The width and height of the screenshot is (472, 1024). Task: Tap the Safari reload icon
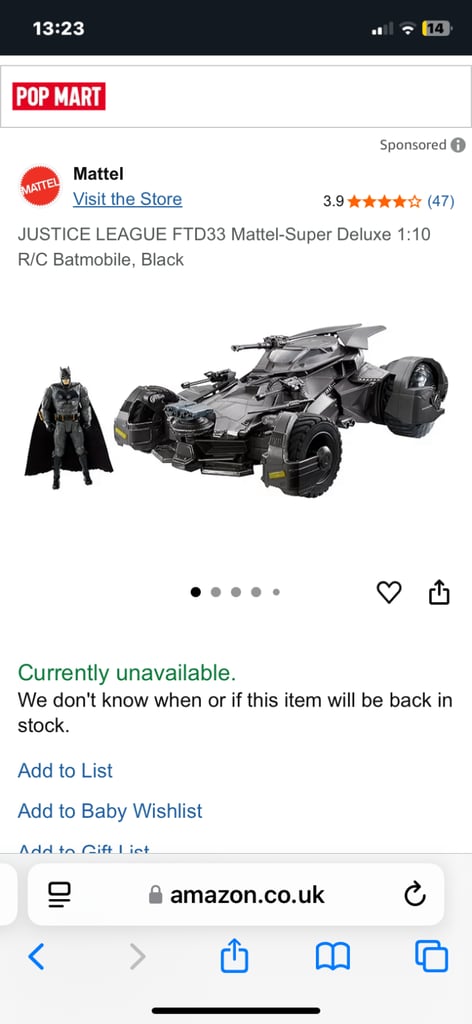point(415,895)
